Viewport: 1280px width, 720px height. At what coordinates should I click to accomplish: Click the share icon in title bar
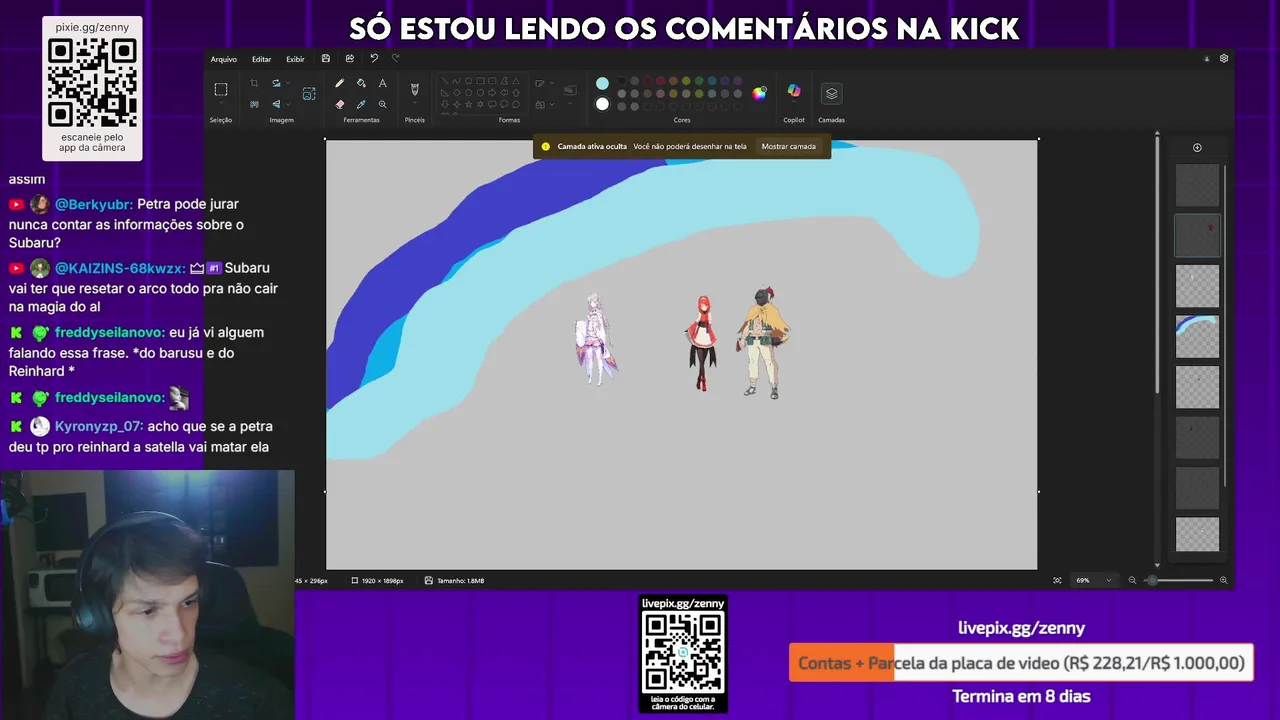(x=349, y=59)
